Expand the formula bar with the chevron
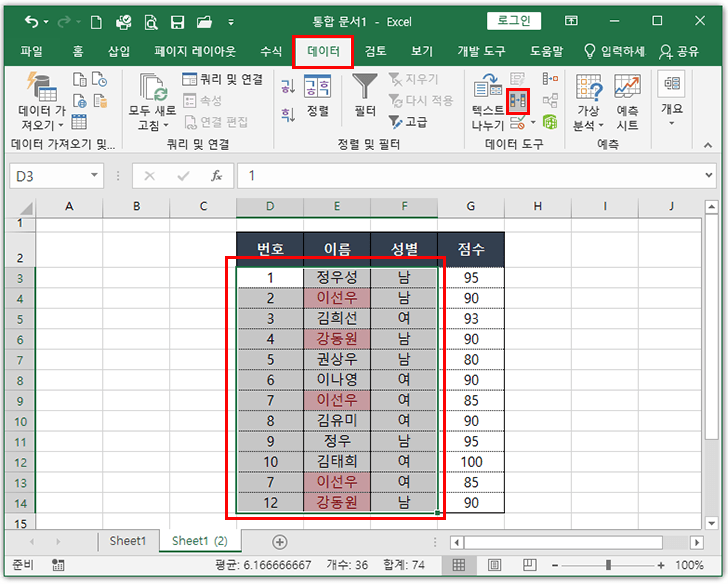Viewport: 728px width, 584px height. click(x=708, y=175)
